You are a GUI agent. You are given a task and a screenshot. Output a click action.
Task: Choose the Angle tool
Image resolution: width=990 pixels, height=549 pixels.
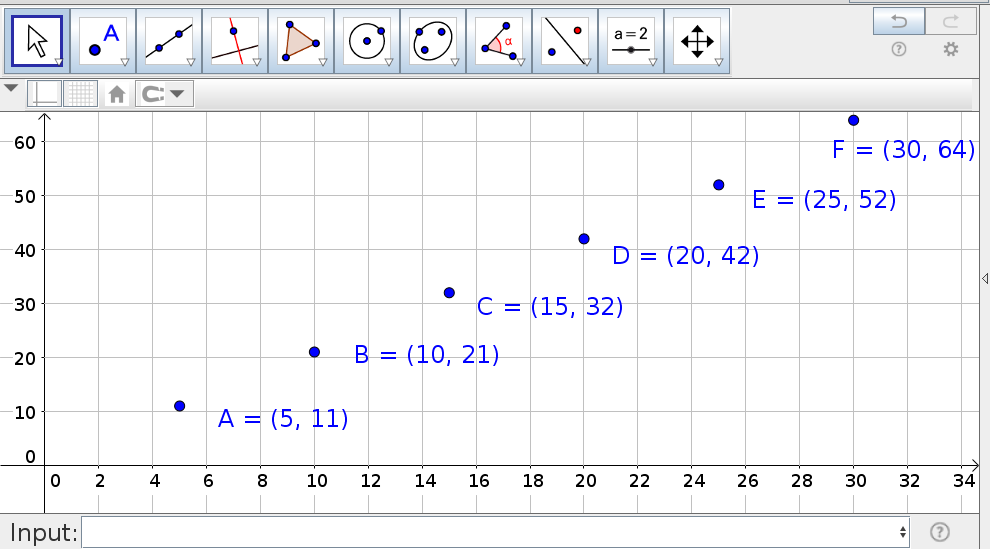coord(498,41)
